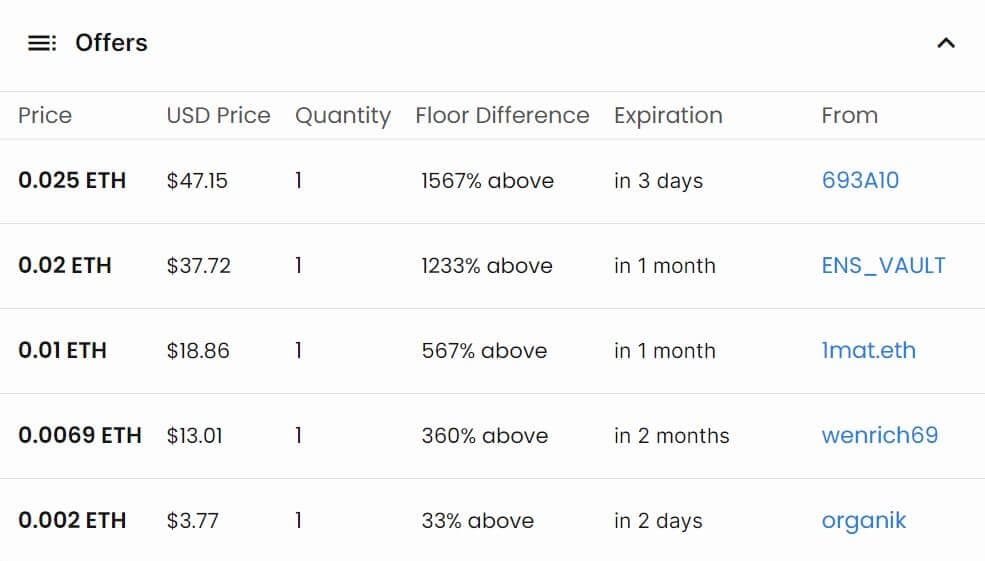Click the 33% above floor difference

pyautogui.click(x=477, y=521)
